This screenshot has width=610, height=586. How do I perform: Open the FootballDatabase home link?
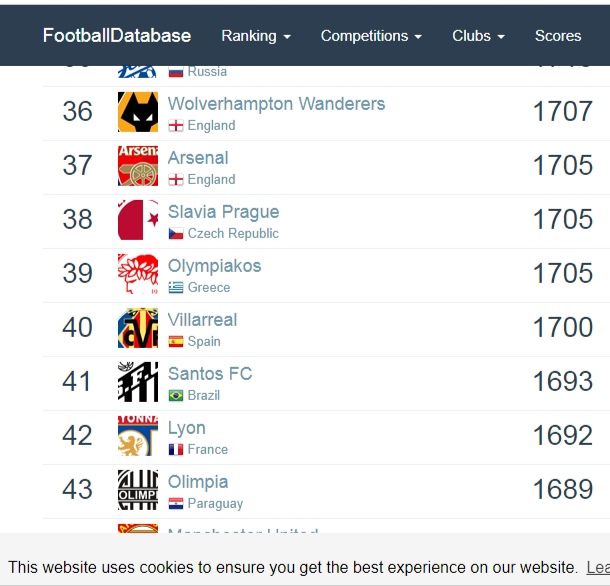click(117, 36)
